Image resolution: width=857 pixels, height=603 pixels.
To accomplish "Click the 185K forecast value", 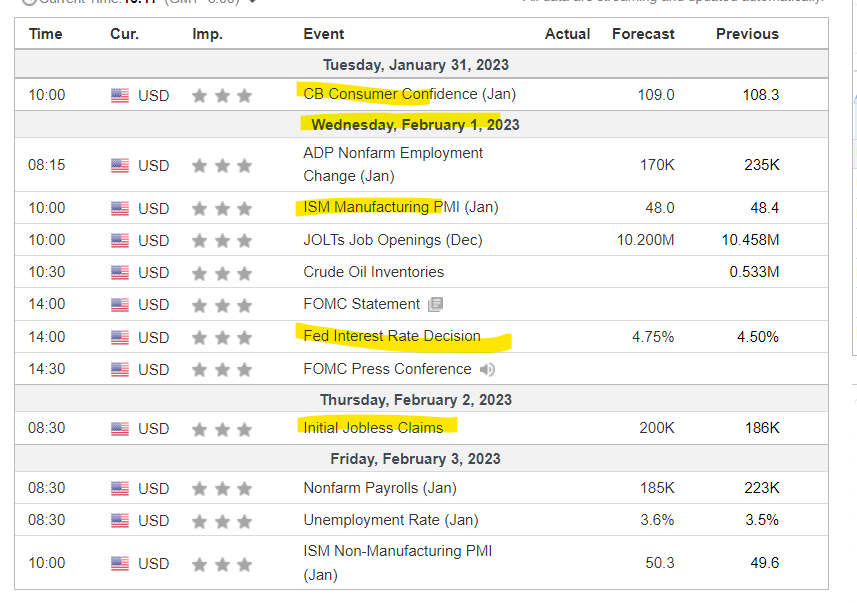I will click(658, 488).
